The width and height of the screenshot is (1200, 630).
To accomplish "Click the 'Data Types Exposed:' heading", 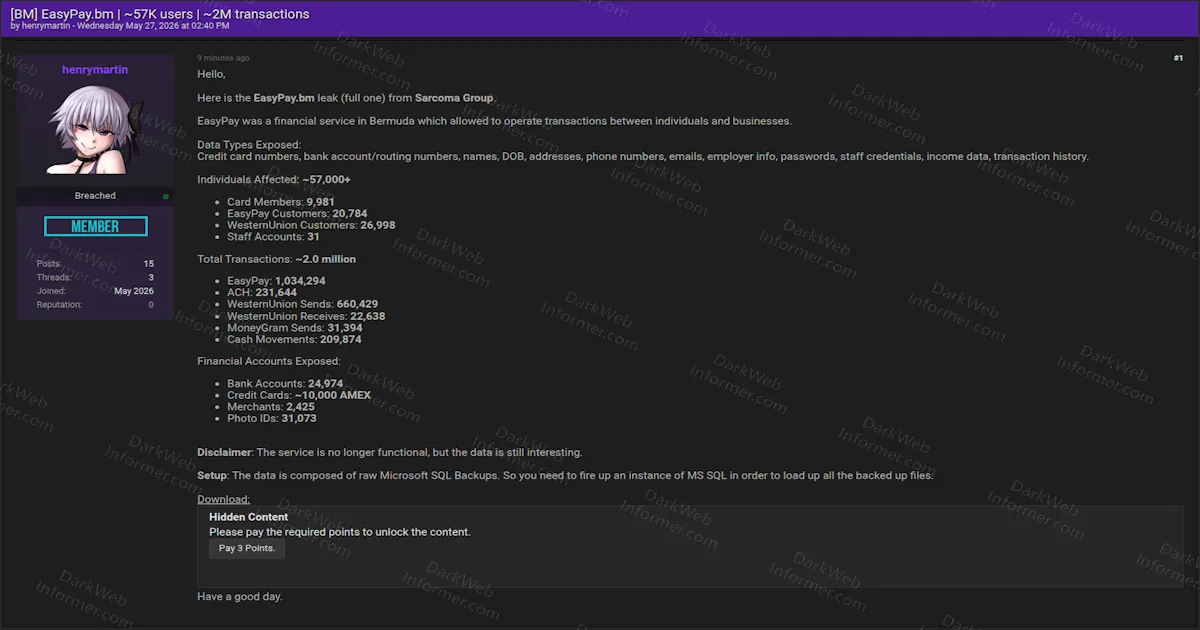I will pos(249,145).
